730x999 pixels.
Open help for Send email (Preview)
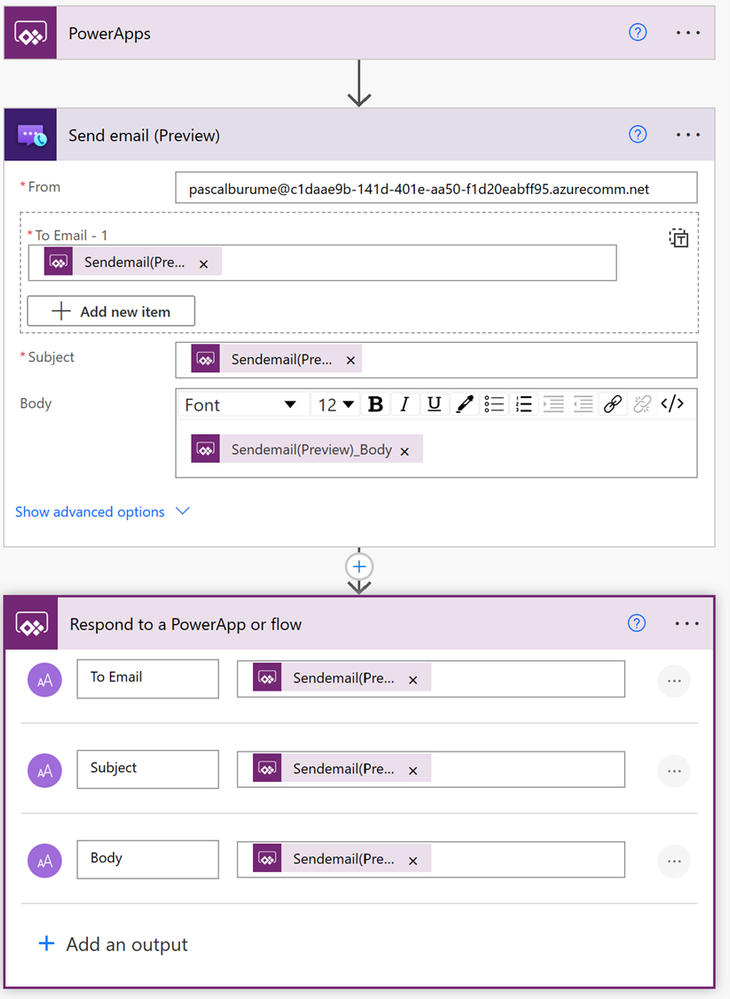(637, 134)
